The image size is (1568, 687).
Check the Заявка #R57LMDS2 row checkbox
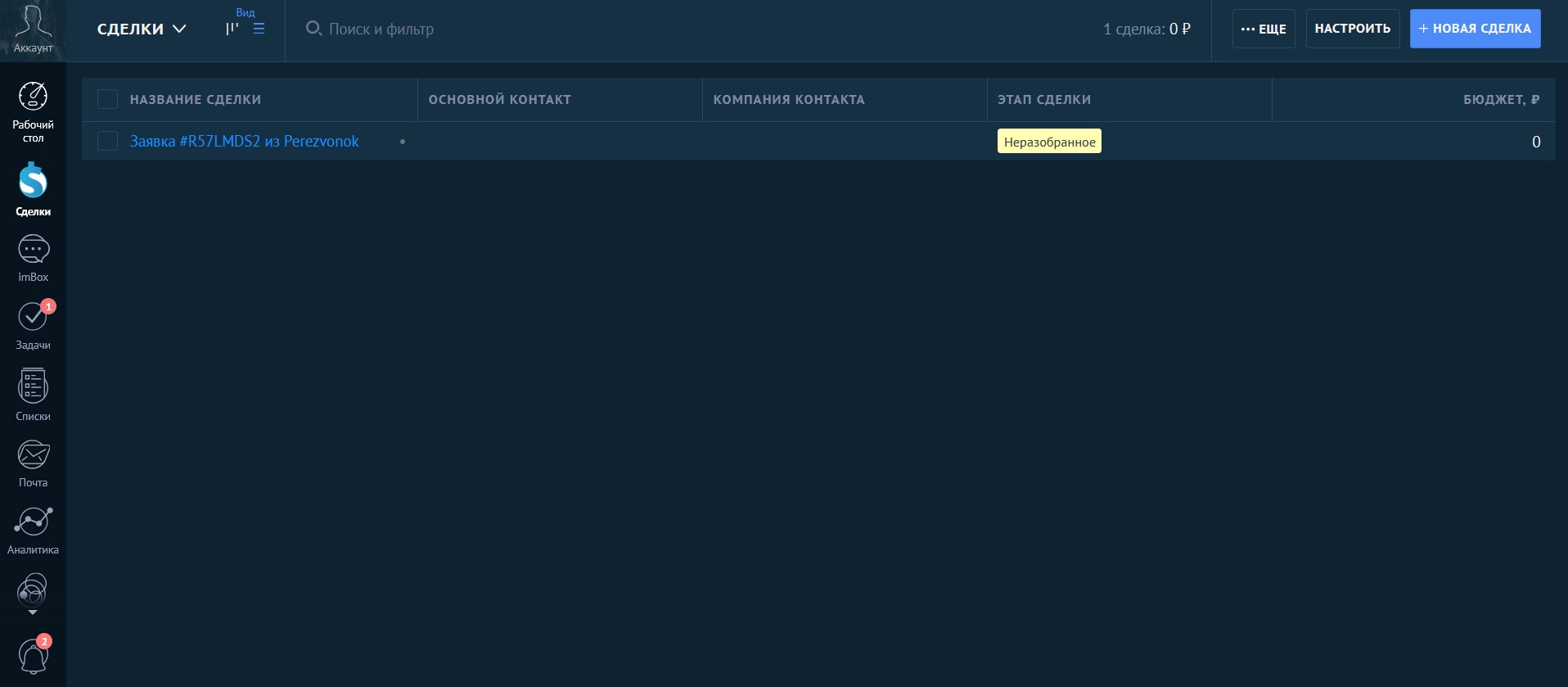pyautogui.click(x=107, y=141)
